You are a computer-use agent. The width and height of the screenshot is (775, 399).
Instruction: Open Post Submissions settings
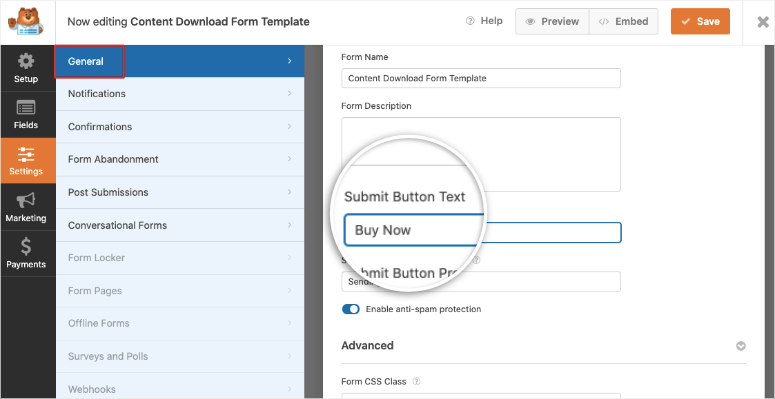tap(180, 192)
